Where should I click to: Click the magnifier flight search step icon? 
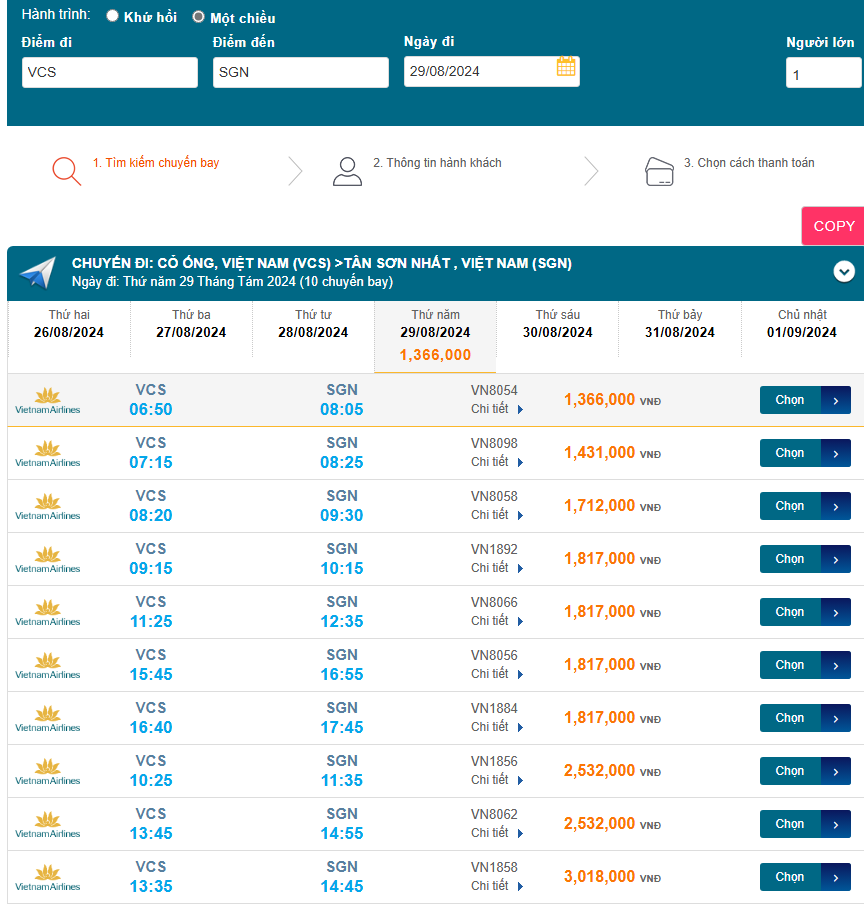[x=66, y=171]
